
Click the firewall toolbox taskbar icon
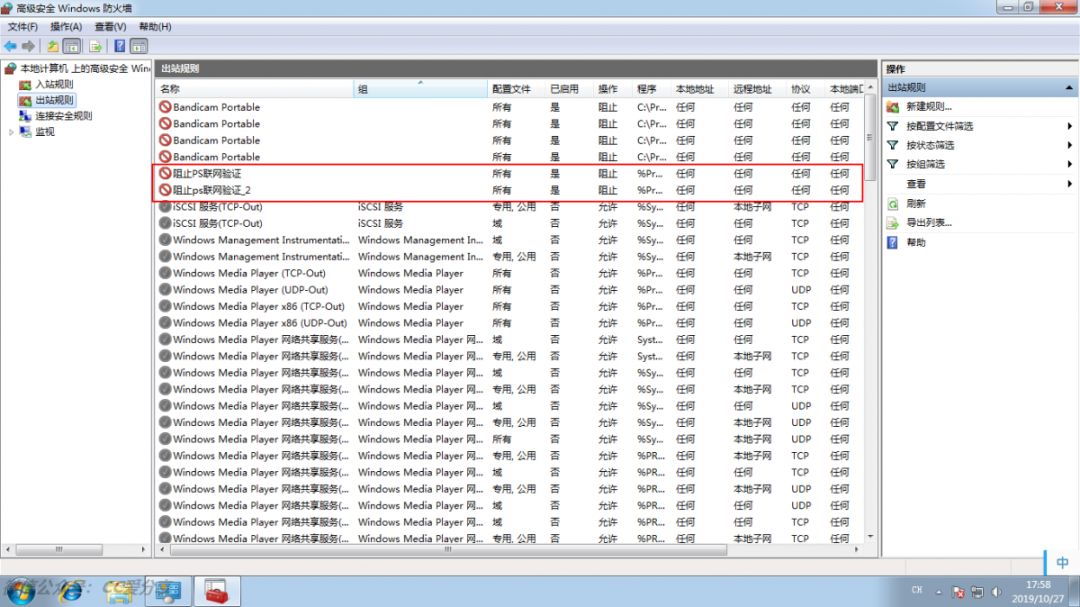pos(216,591)
